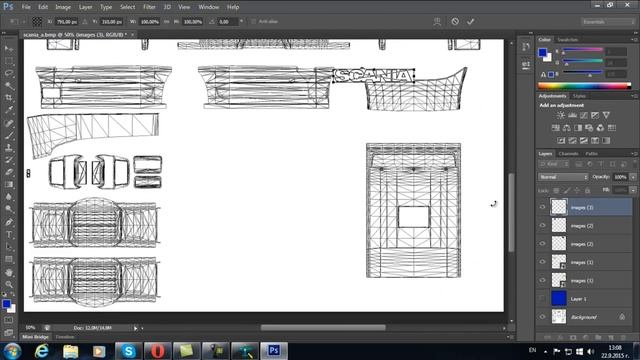Hide the Background layer
This screenshot has height=360, width=640.
click(542, 317)
